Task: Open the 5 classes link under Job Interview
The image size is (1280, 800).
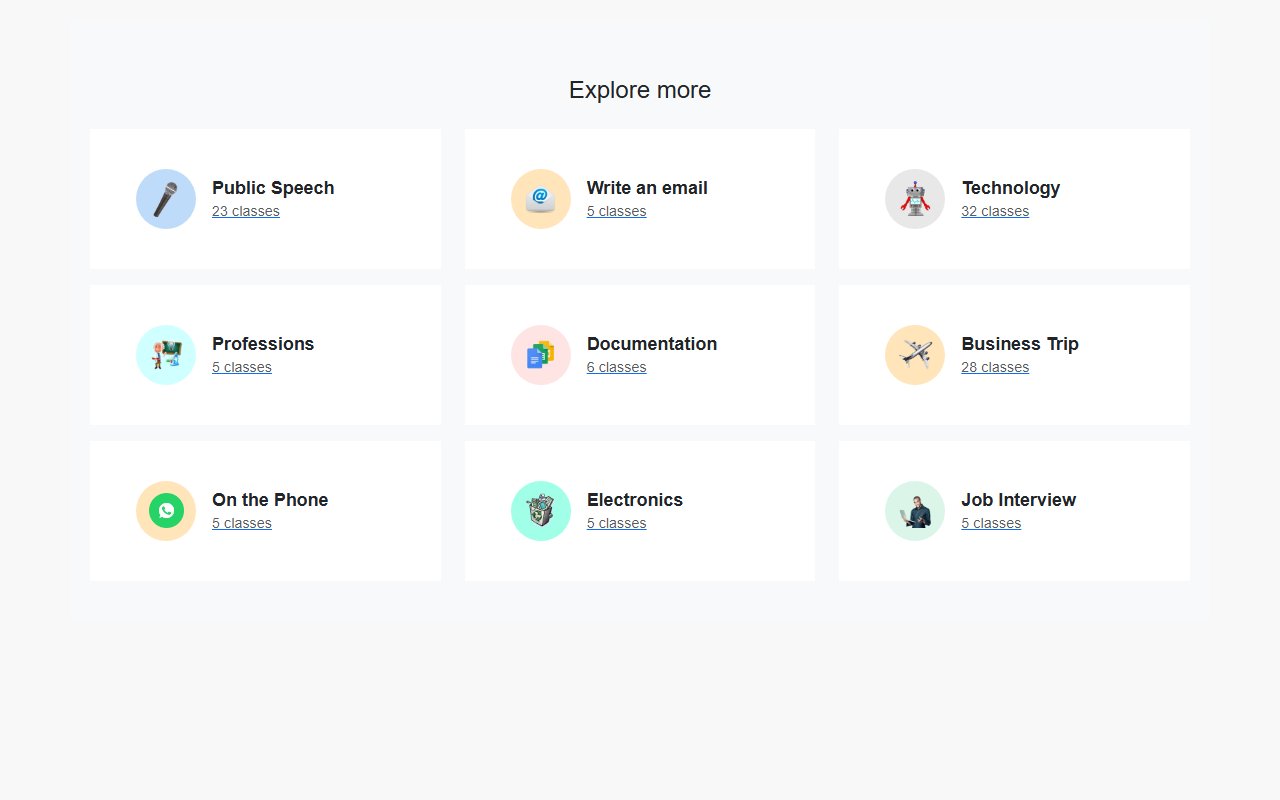Action: 990,523
